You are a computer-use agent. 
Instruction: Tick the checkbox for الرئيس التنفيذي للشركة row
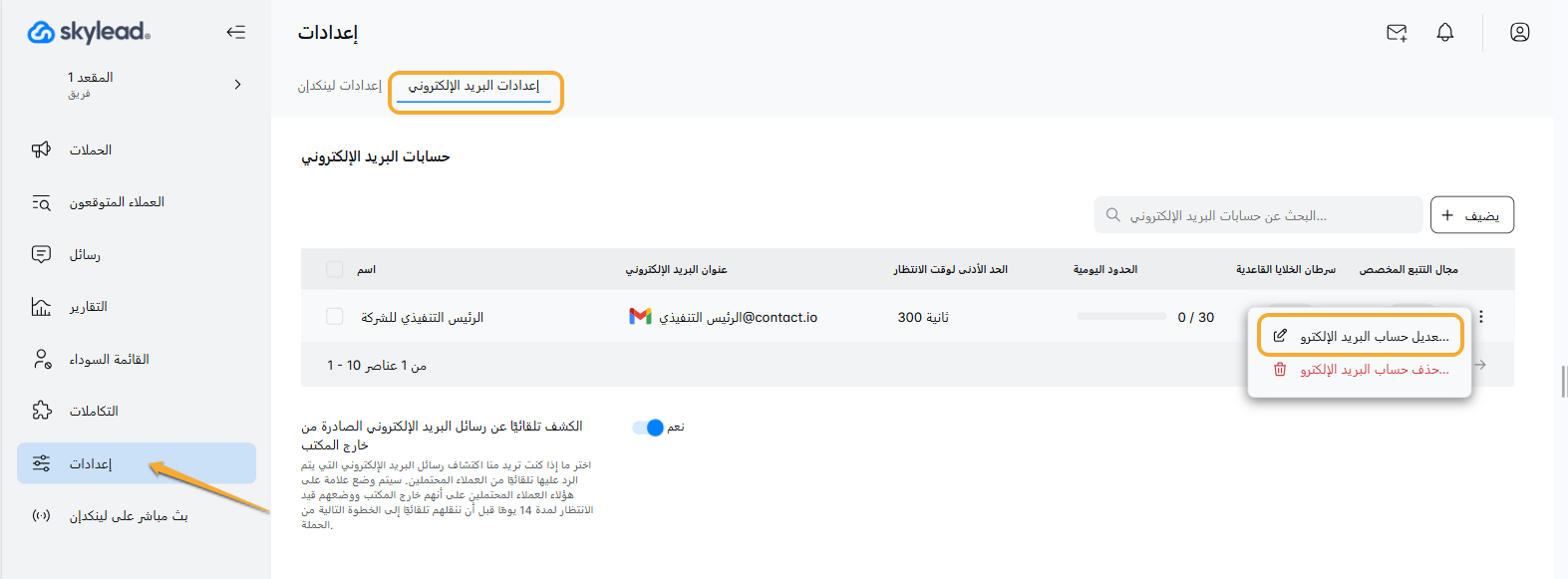tap(335, 317)
